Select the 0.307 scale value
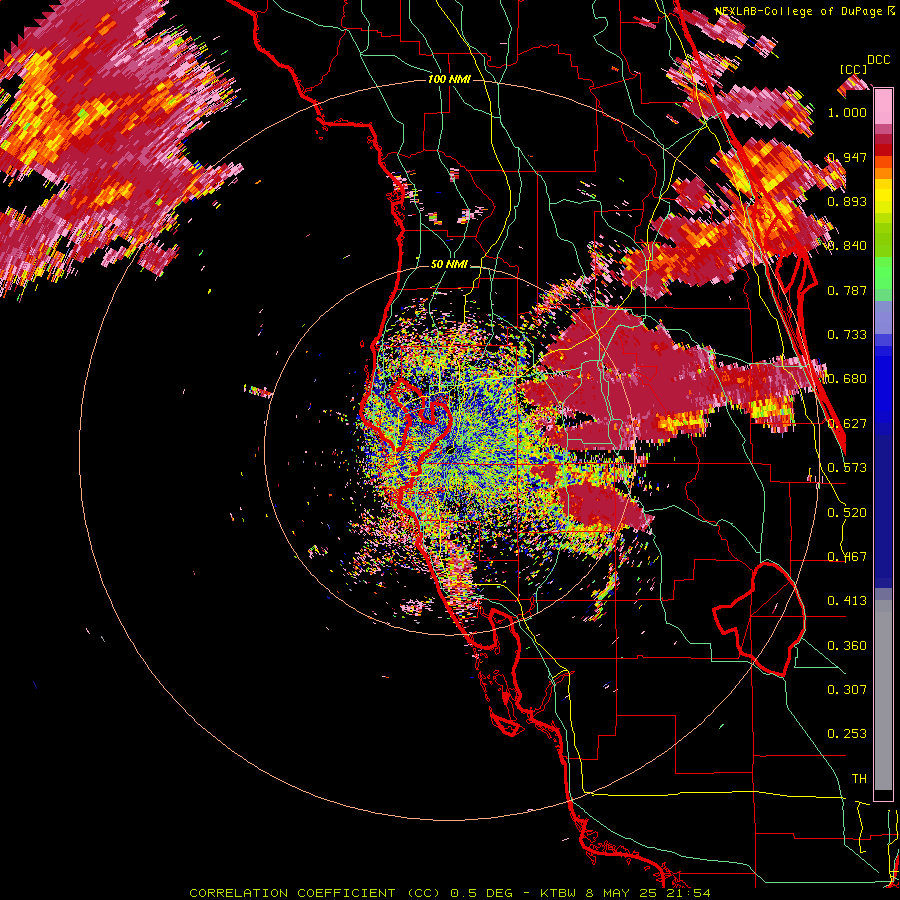This screenshot has width=900, height=900. tap(847, 690)
